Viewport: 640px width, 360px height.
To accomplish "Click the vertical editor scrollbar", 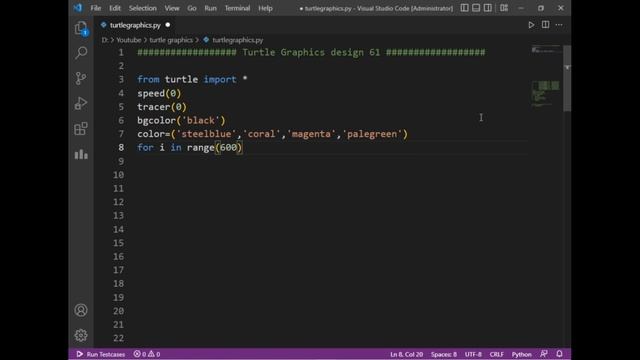I will coord(567,78).
